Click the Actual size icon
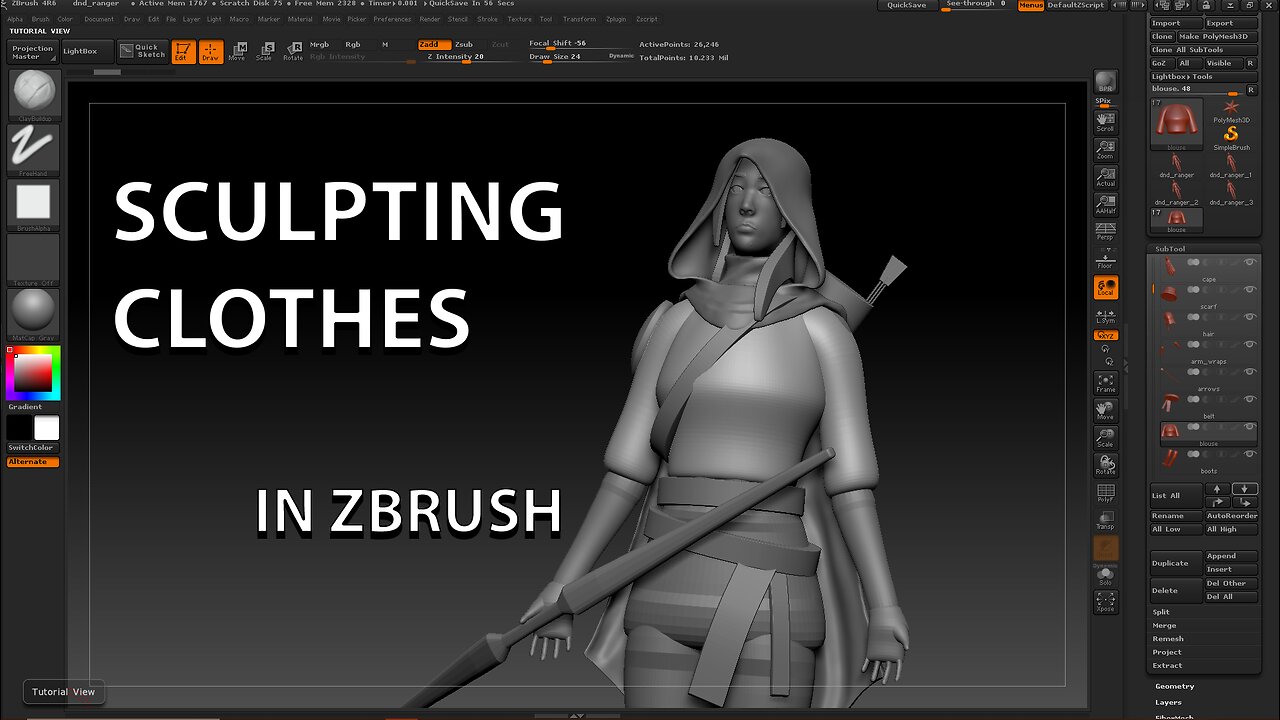Screen dimensions: 1280x720 click(1105, 176)
